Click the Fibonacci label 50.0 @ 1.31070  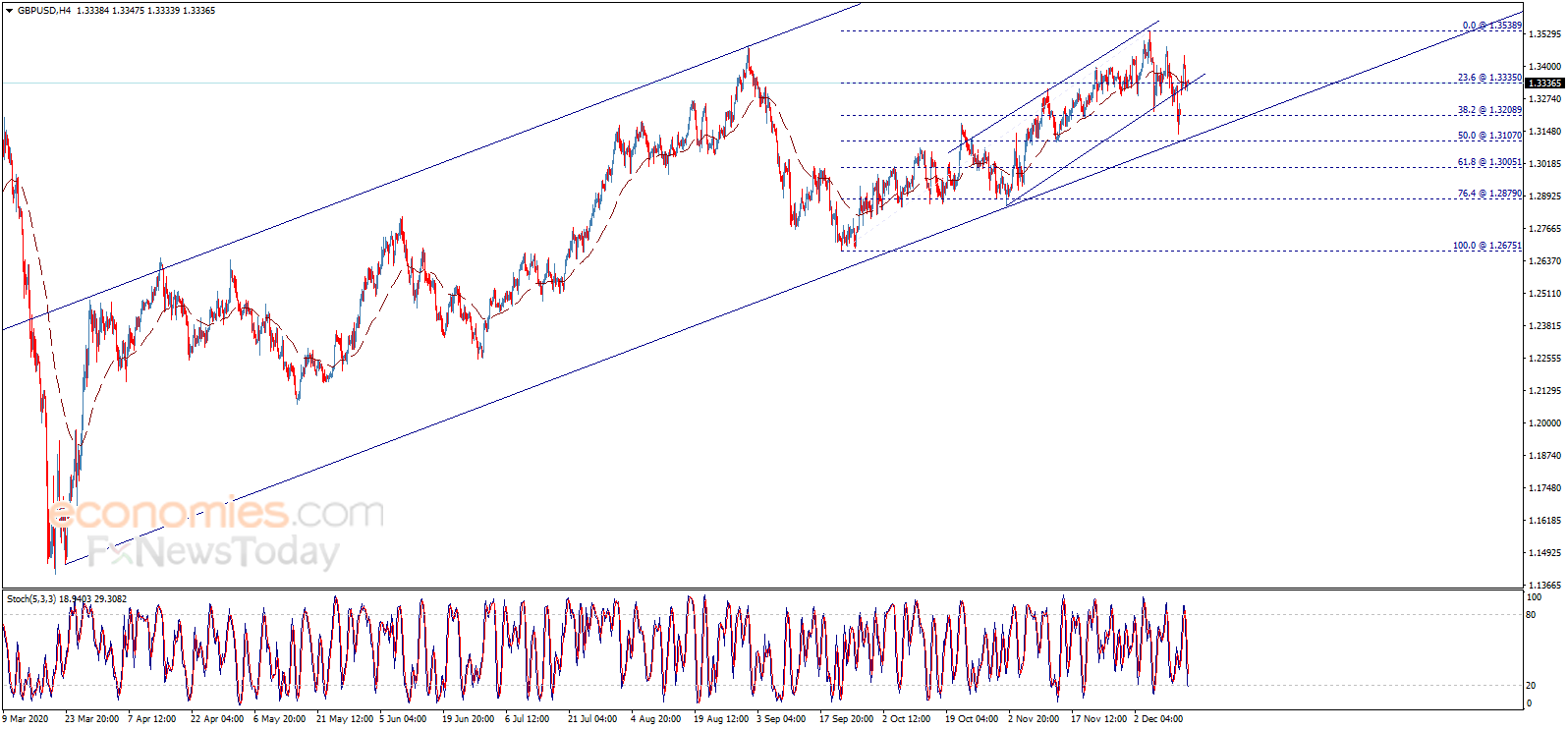click(1489, 136)
